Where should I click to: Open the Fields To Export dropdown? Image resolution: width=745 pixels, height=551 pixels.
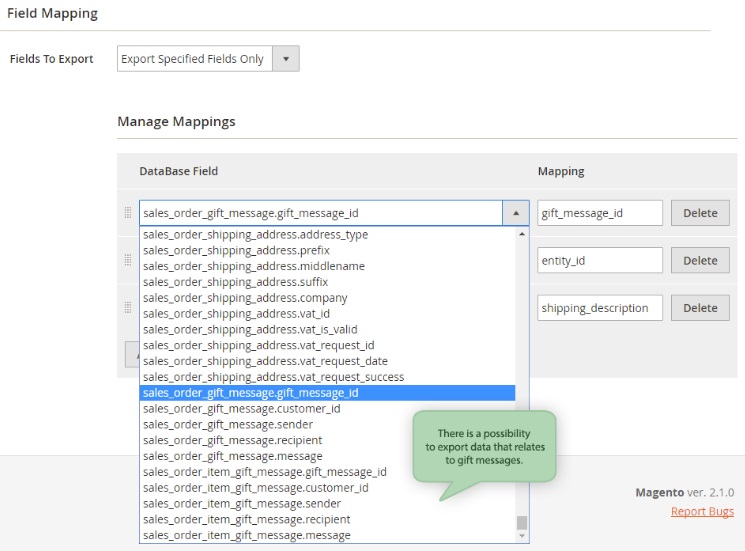(208, 59)
